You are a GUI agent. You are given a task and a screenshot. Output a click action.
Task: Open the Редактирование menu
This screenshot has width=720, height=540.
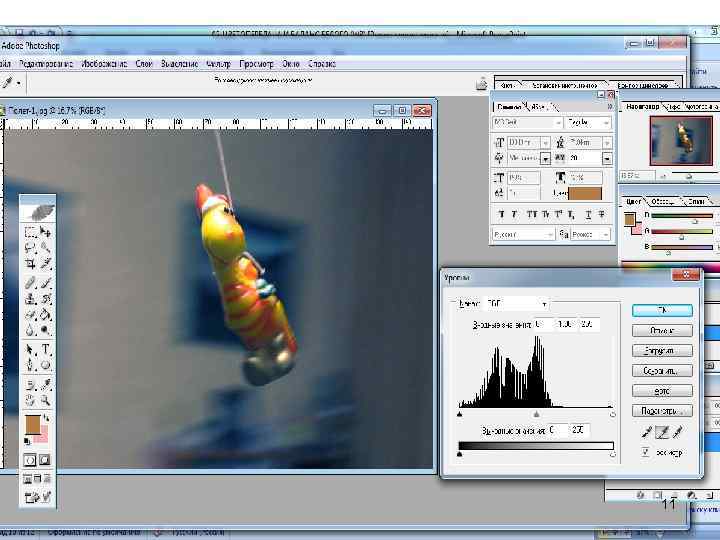[46, 64]
